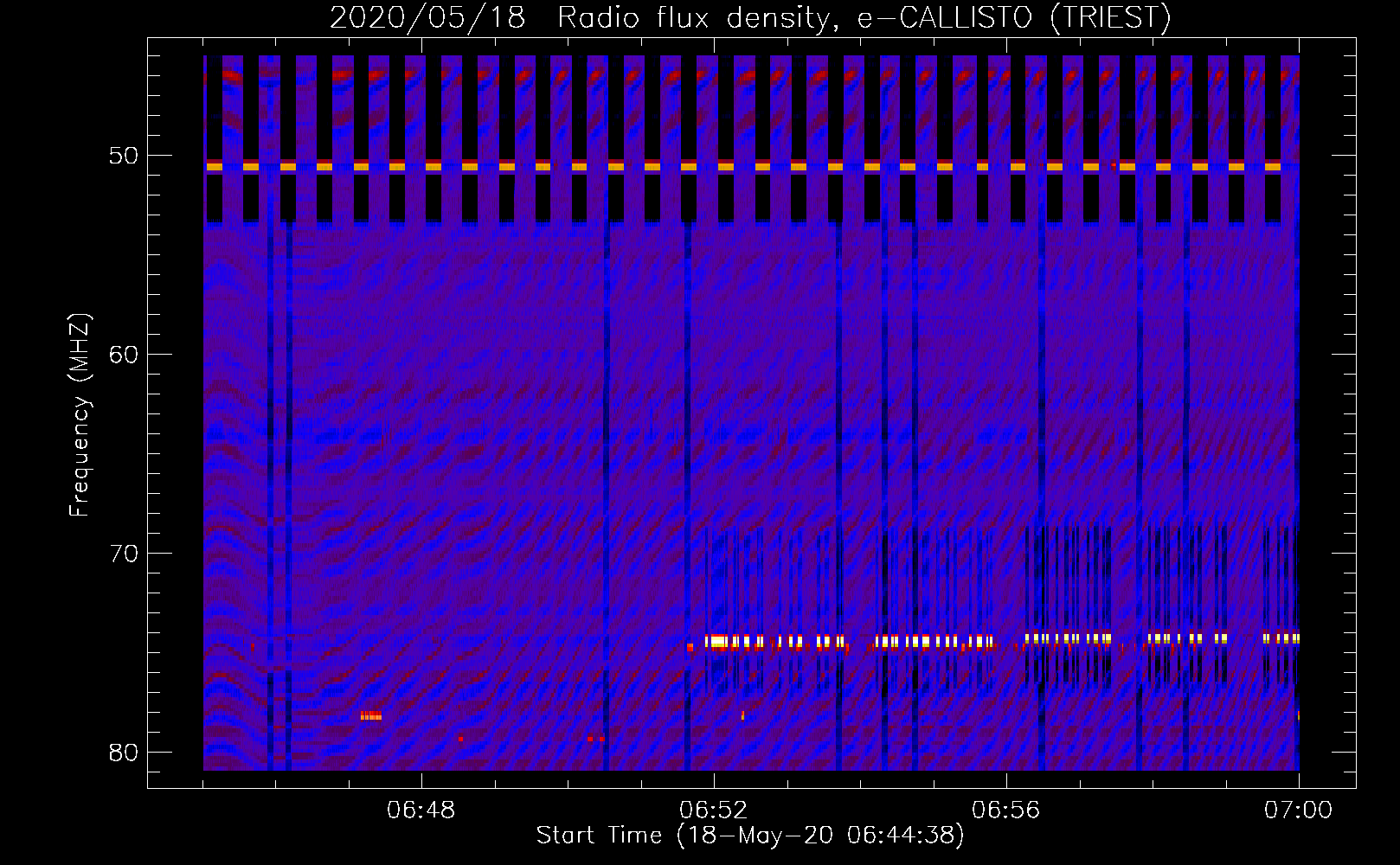Select the 07:00 time tick label
Screen dimensions: 1400x865
(x=1298, y=811)
